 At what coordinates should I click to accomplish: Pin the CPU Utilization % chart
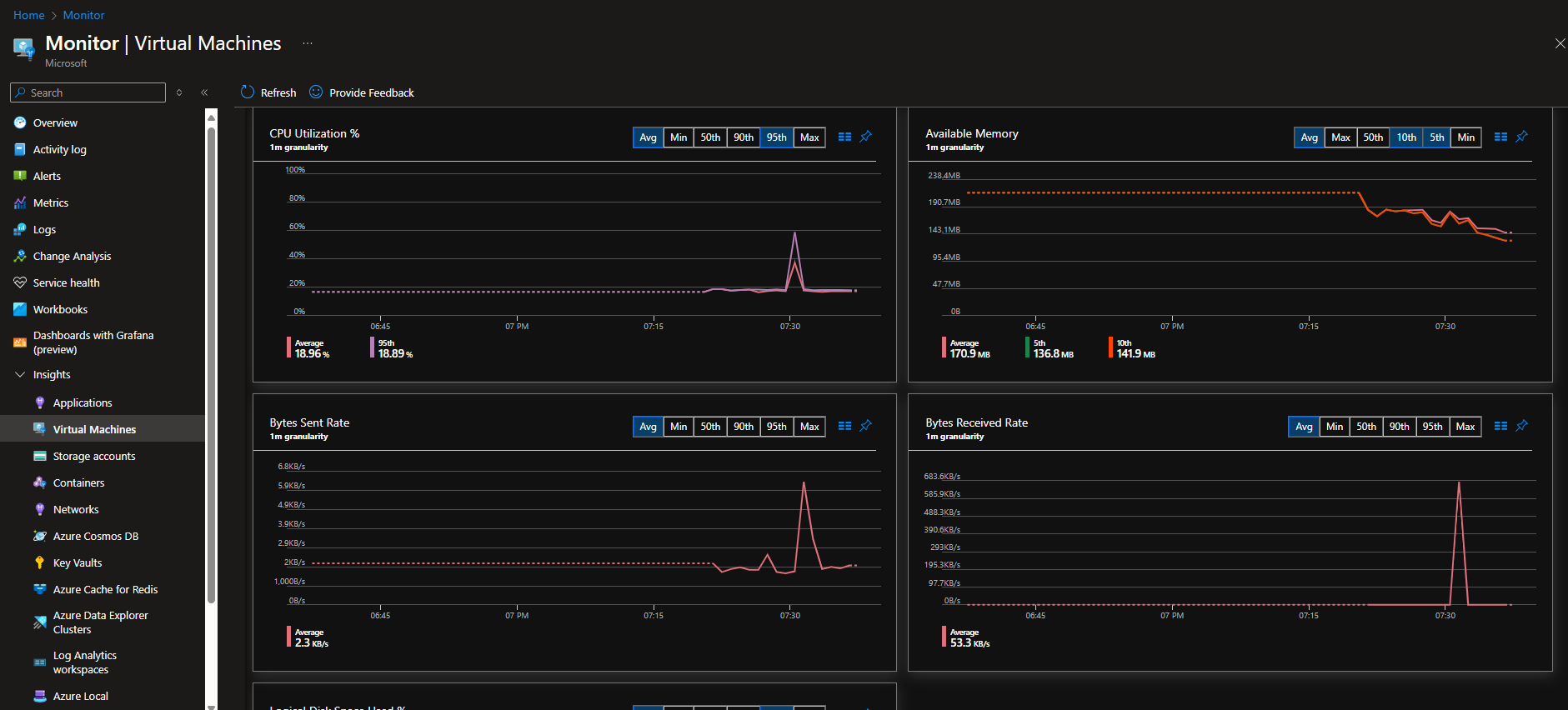point(866,137)
